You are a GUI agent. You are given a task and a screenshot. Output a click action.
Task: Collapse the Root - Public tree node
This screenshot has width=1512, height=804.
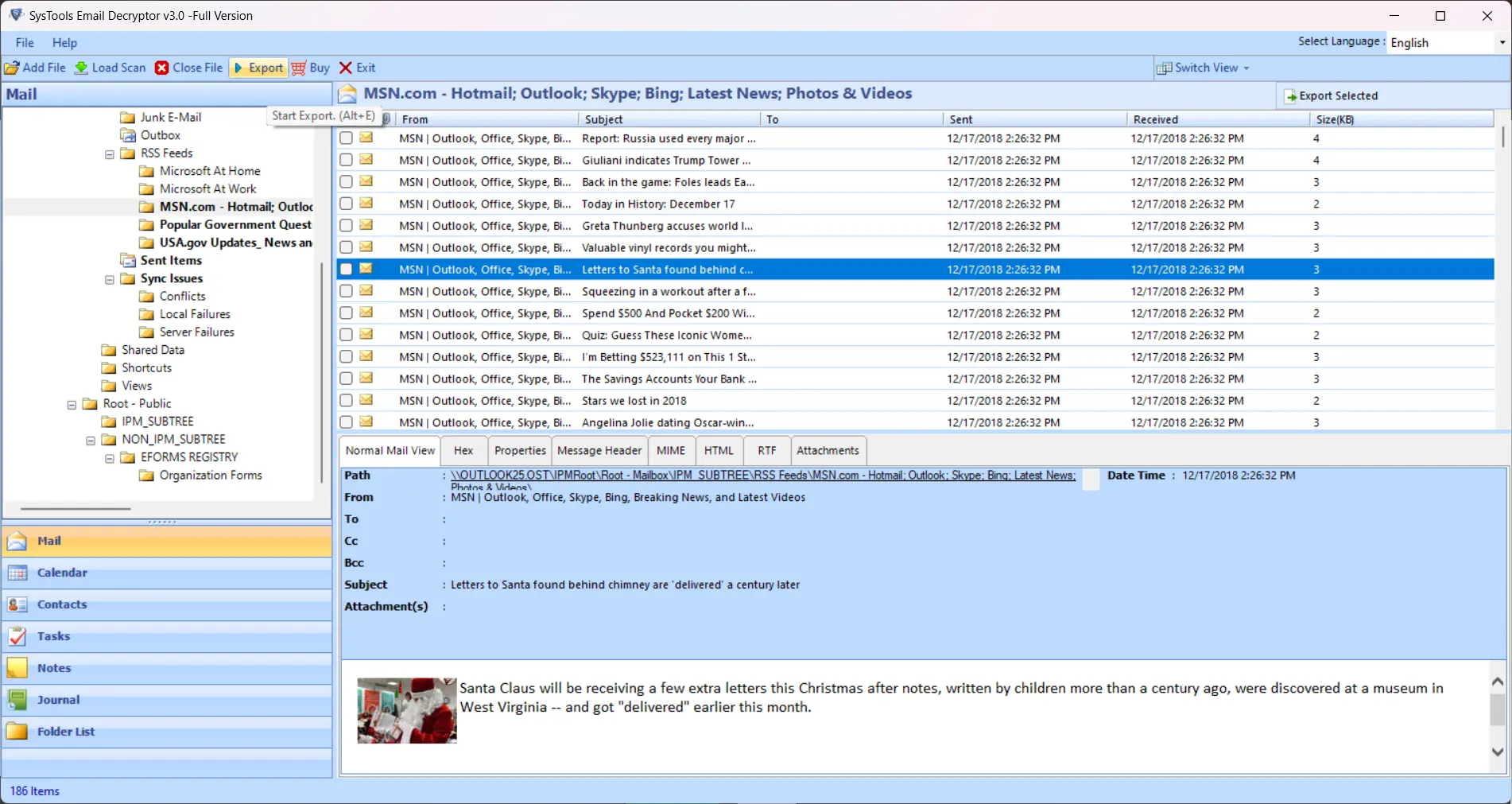pos(72,405)
